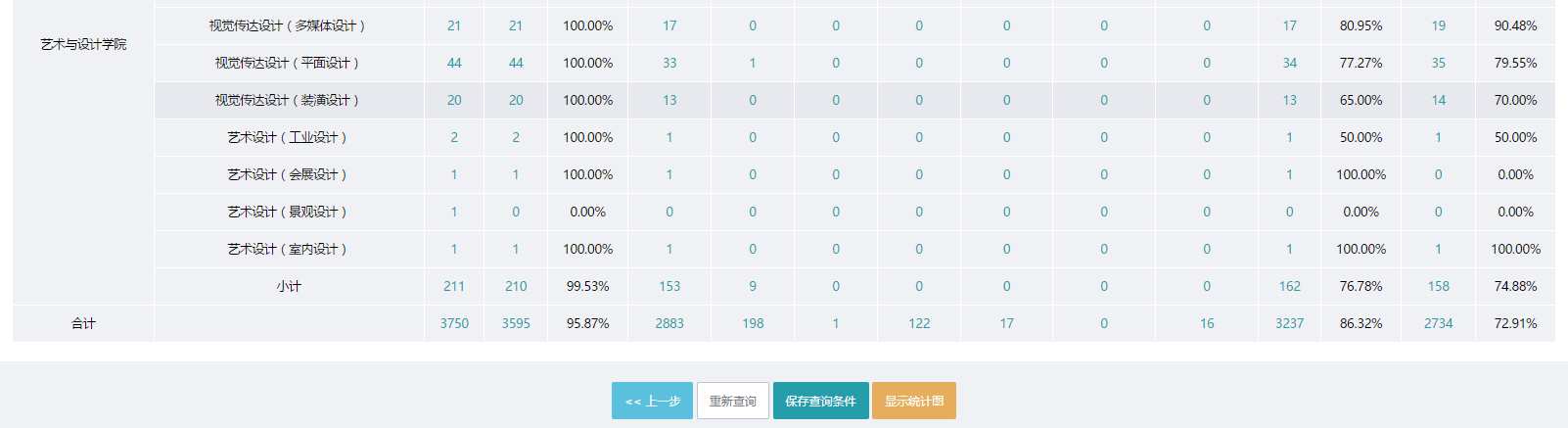This screenshot has width=1568, height=428.
Task: Open the 1 link in 合计 row
Action: (x=836, y=323)
